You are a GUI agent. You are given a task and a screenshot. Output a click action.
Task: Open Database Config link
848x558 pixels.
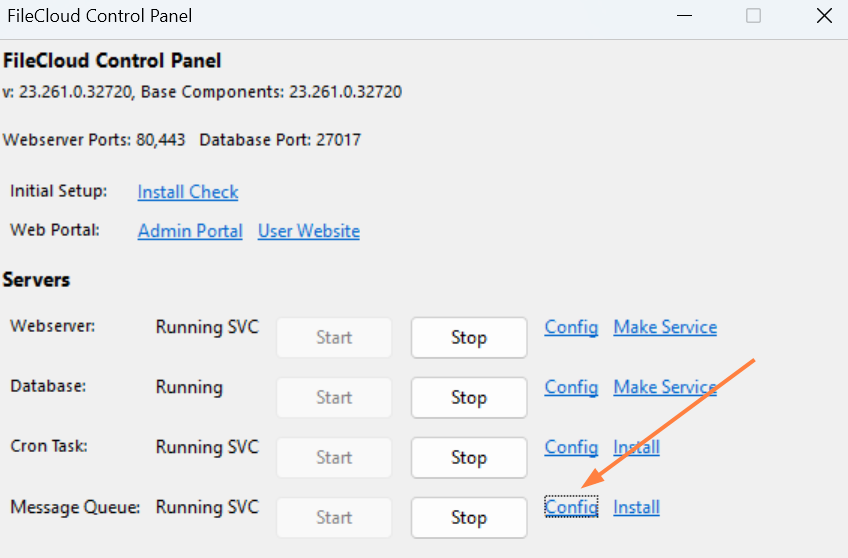pos(571,387)
